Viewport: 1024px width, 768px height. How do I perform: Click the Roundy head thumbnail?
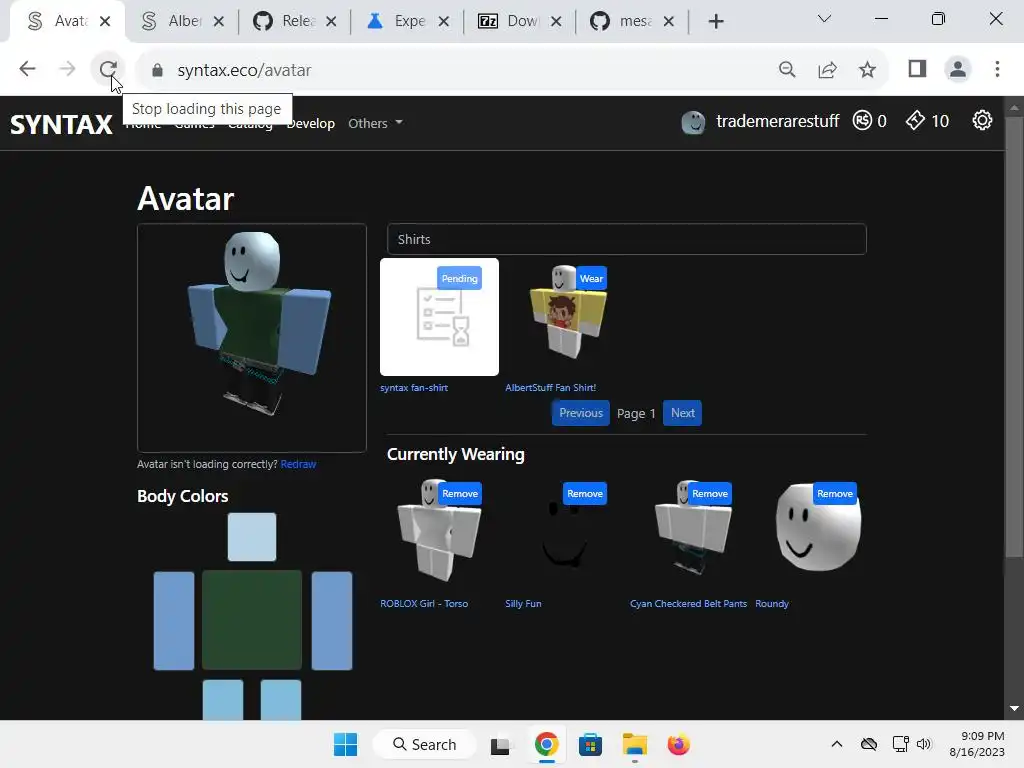(818, 532)
